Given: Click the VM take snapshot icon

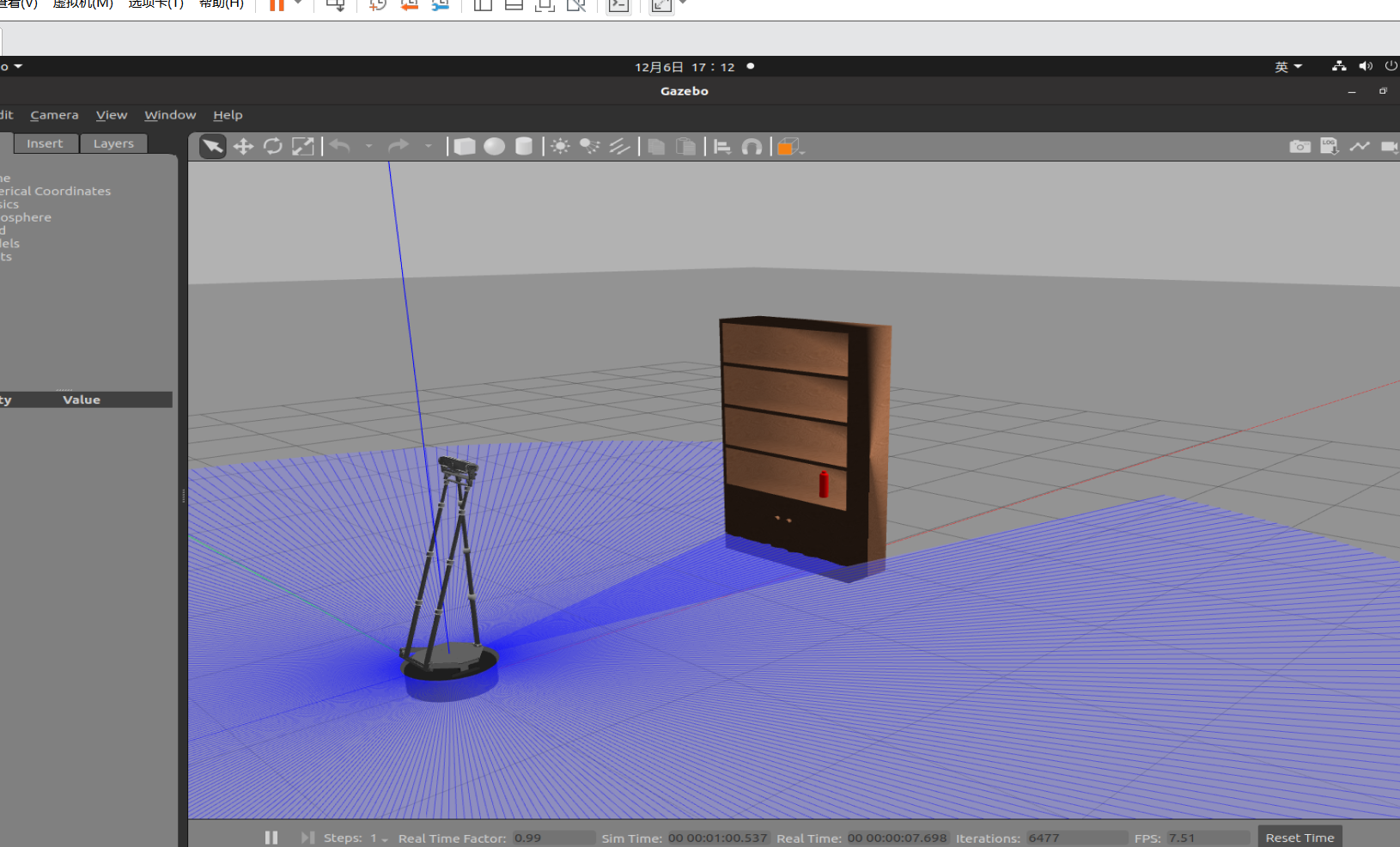Looking at the screenshot, I should tap(378, 5).
